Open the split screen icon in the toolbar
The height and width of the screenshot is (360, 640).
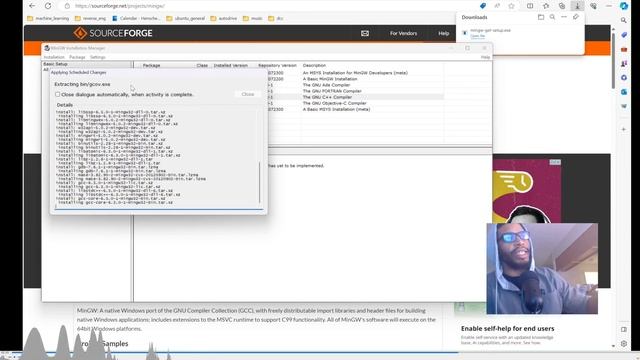(x=530, y=6)
